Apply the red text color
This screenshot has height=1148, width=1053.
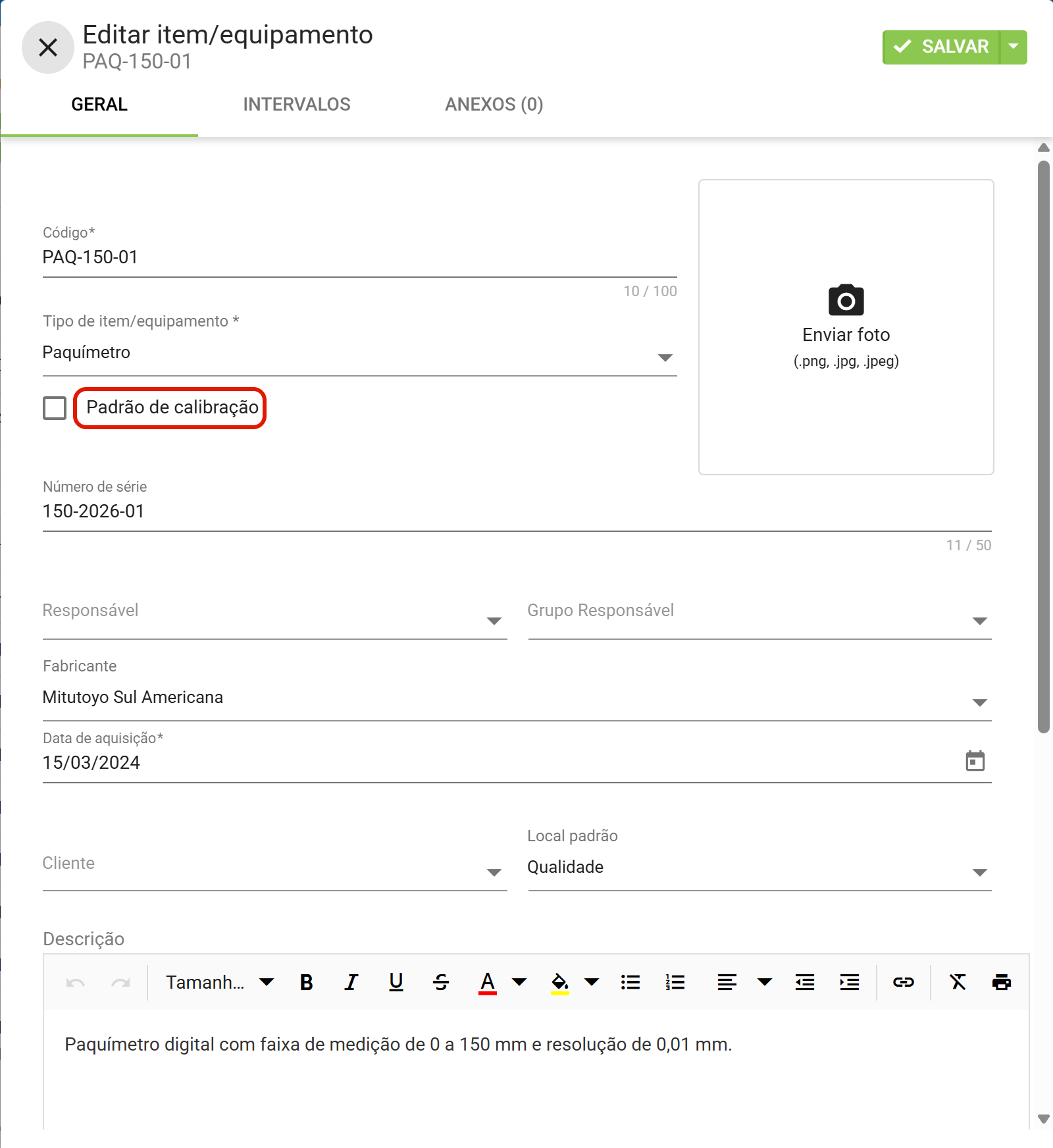click(x=488, y=983)
